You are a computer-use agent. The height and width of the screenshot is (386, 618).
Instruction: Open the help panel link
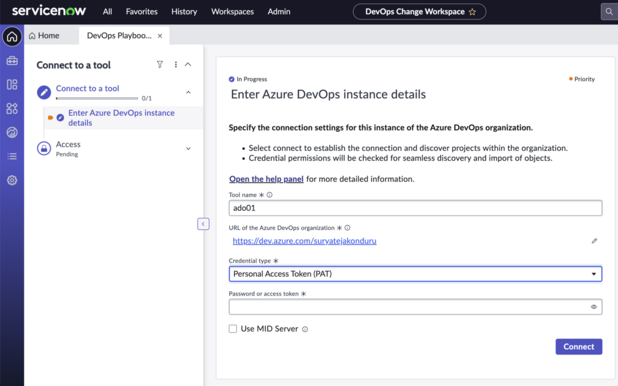coord(266,179)
